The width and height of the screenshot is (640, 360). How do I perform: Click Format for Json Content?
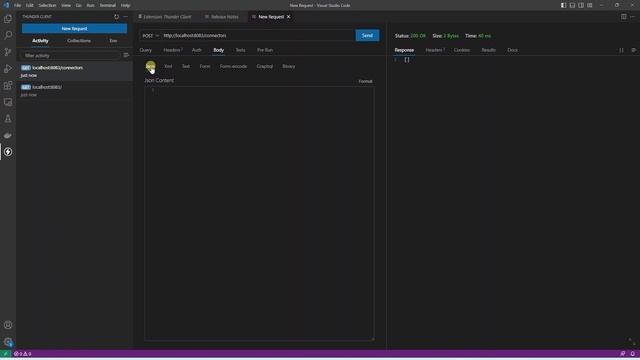(x=365, y=81)
